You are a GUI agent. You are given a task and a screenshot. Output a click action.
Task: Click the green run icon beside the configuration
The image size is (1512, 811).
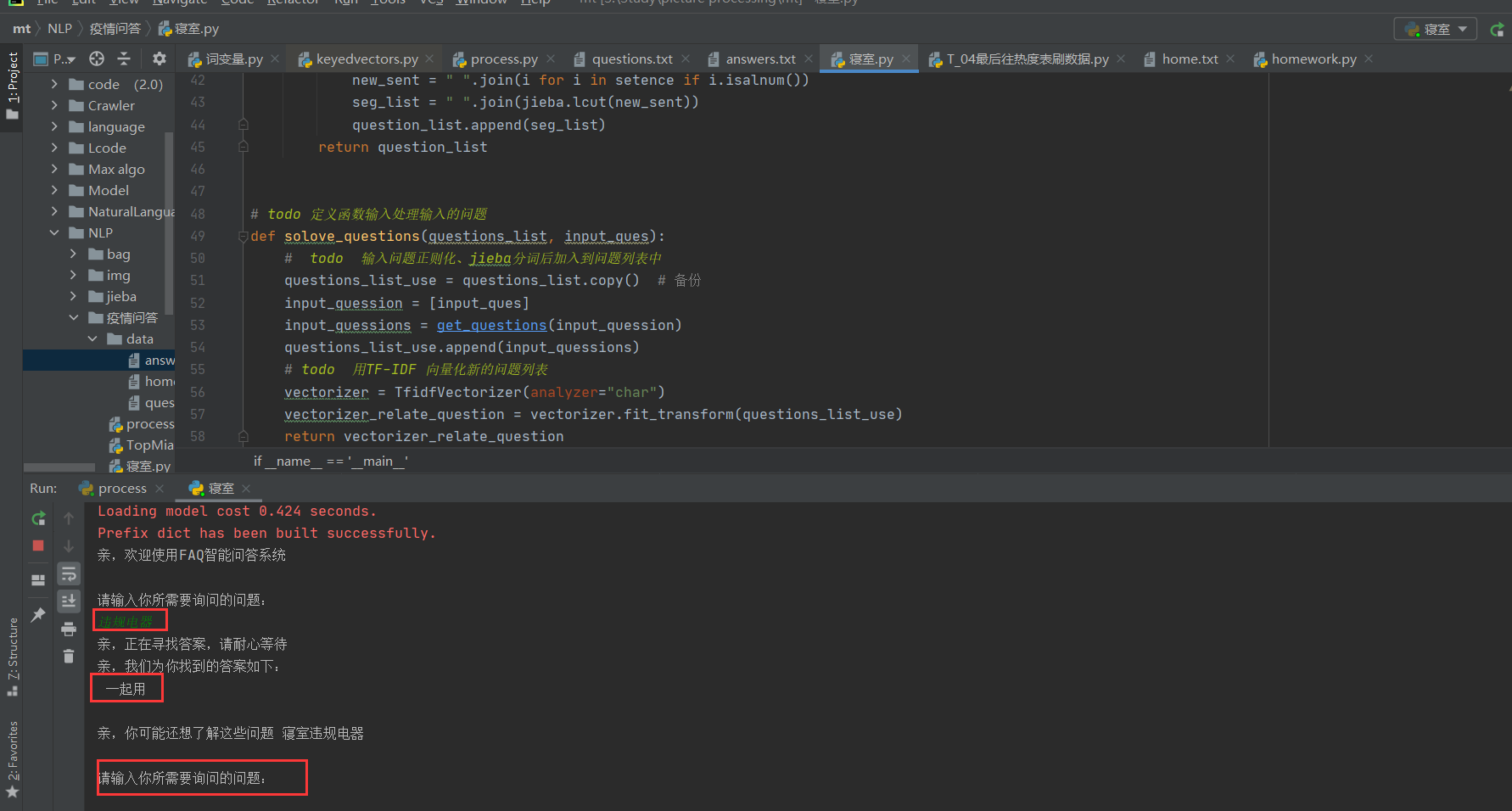point(1498,29)
